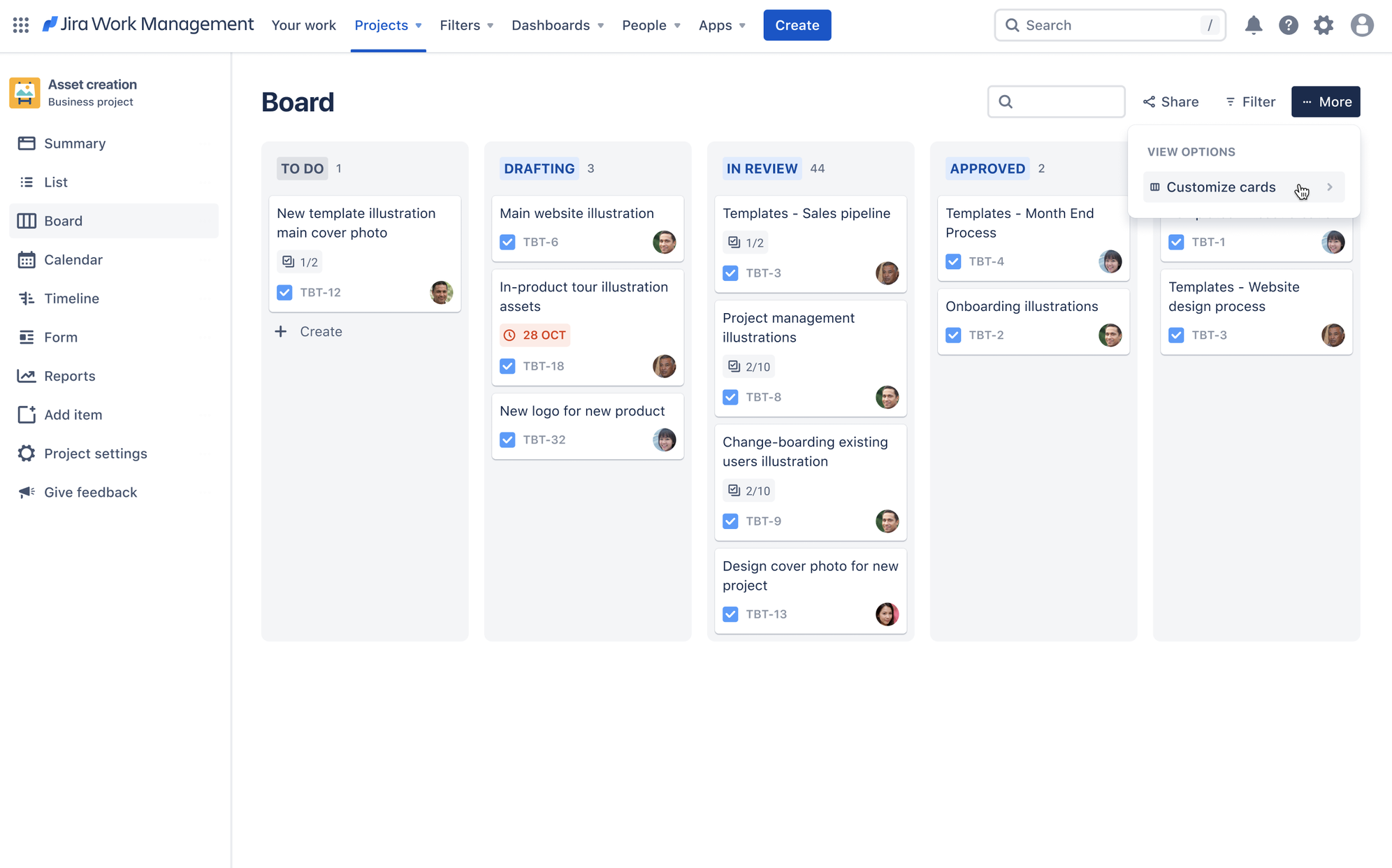The height and width of the screenshot is (868, 1392).
Task: Open the app switcher grid icon
Action: pos(21,25)
